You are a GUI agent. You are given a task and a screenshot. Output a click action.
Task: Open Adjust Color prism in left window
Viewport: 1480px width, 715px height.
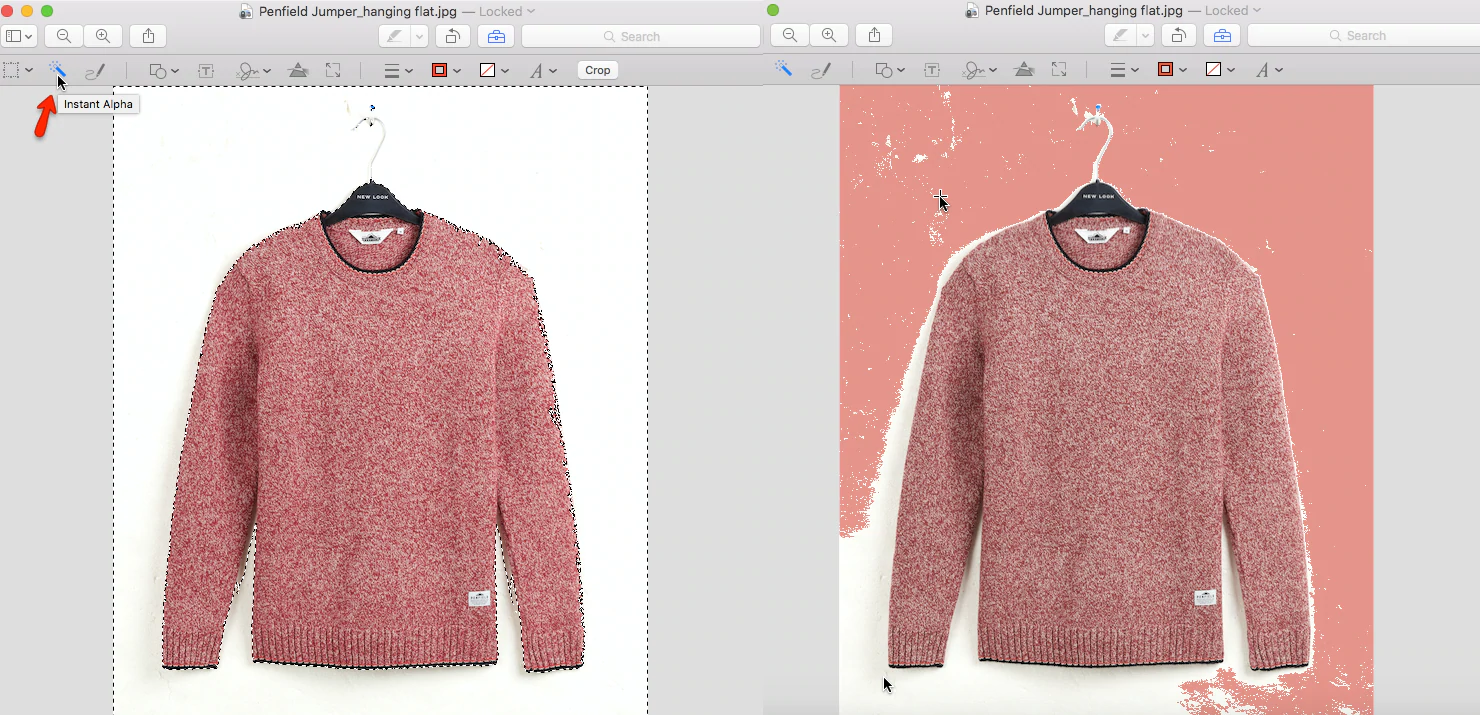298,71
